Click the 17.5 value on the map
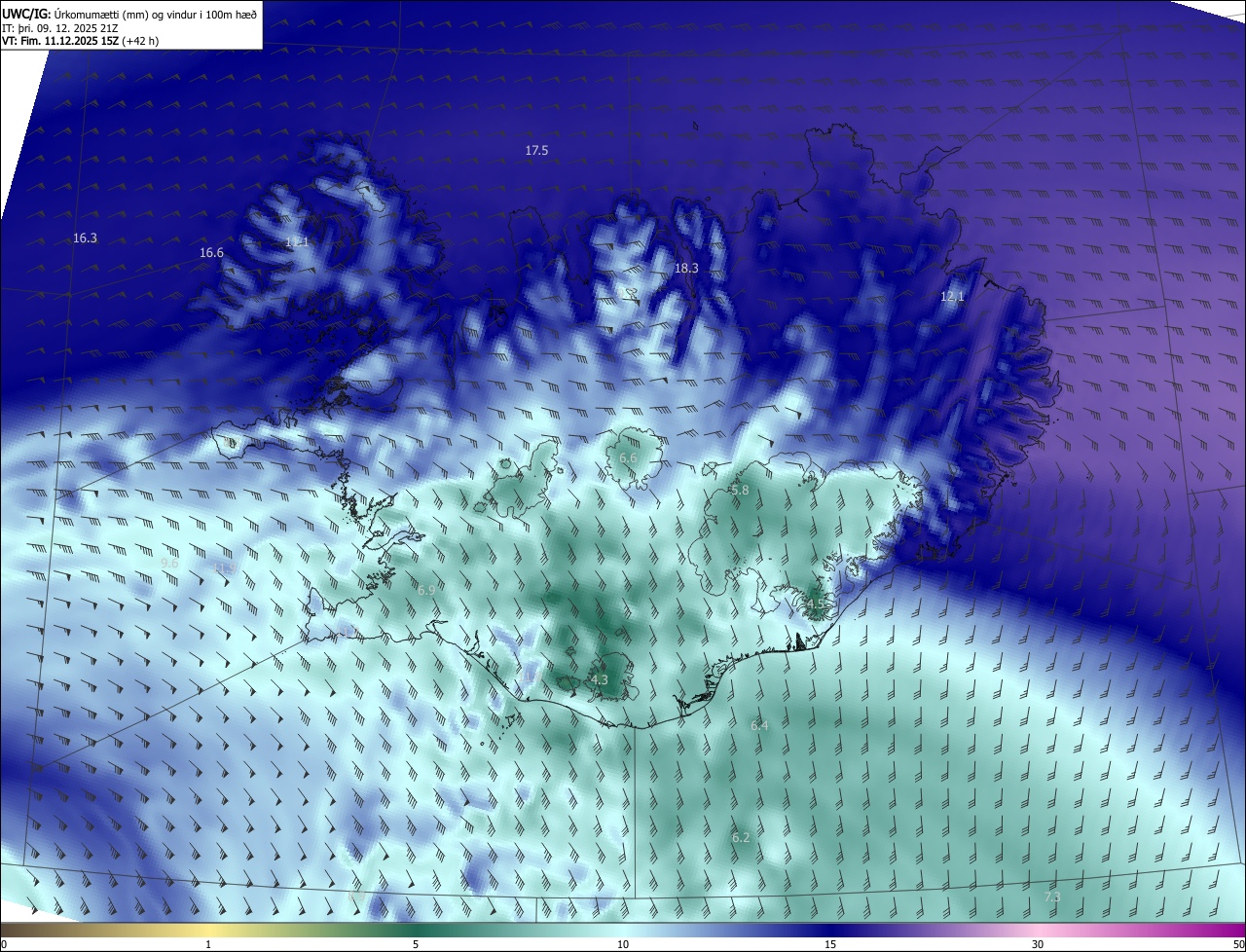The width and height of the screenshot is (1246, 952). [x=536, y=151]
